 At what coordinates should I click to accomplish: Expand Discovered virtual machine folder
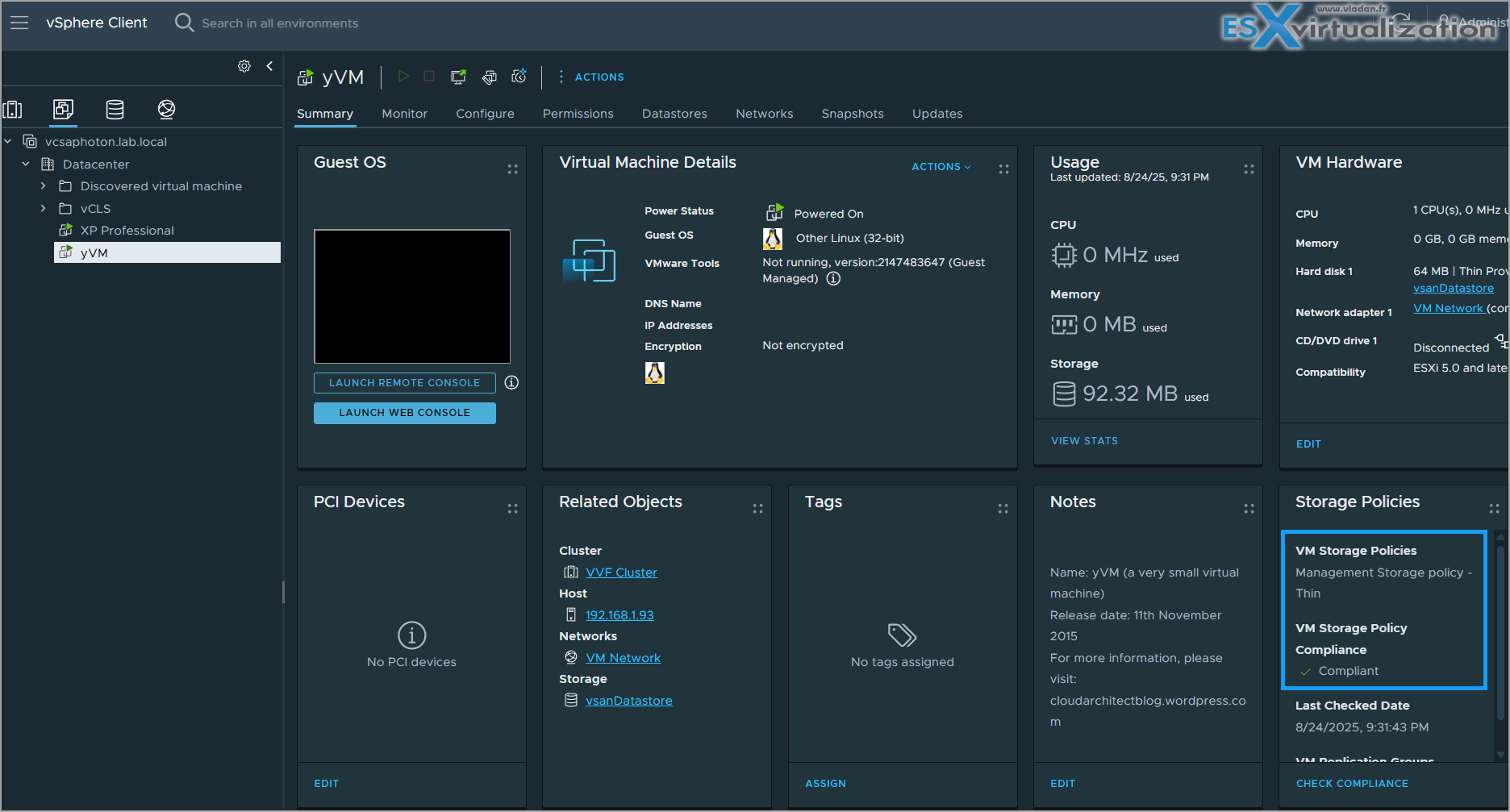44,185
